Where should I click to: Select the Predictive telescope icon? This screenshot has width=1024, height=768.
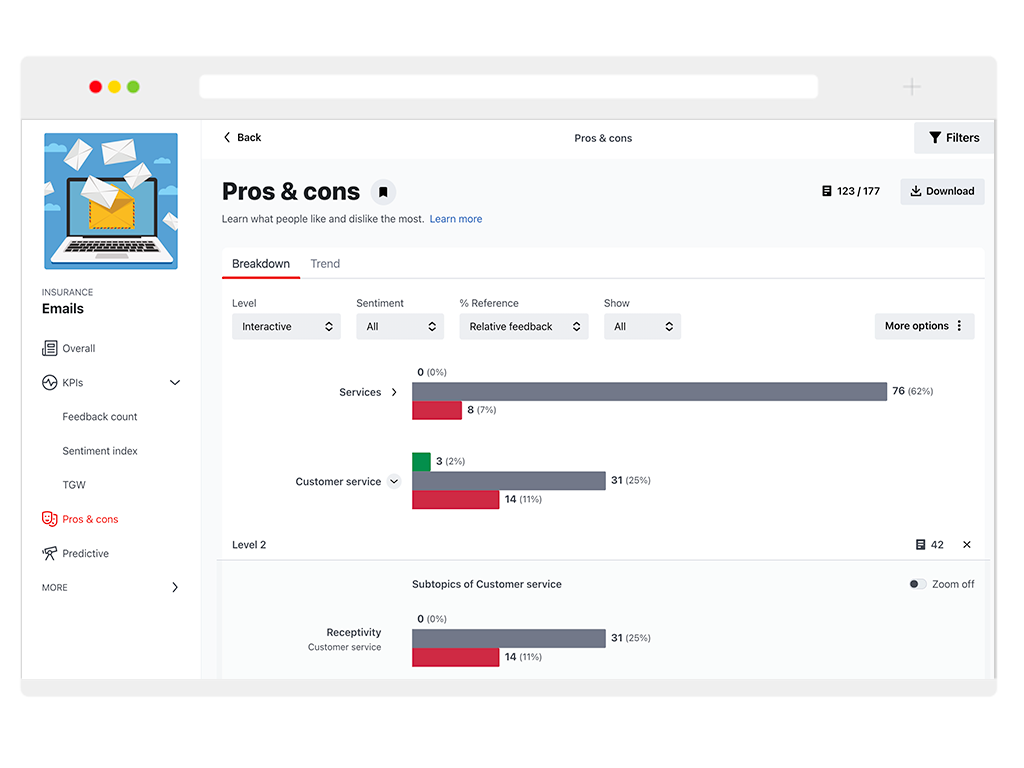(50, 553)
